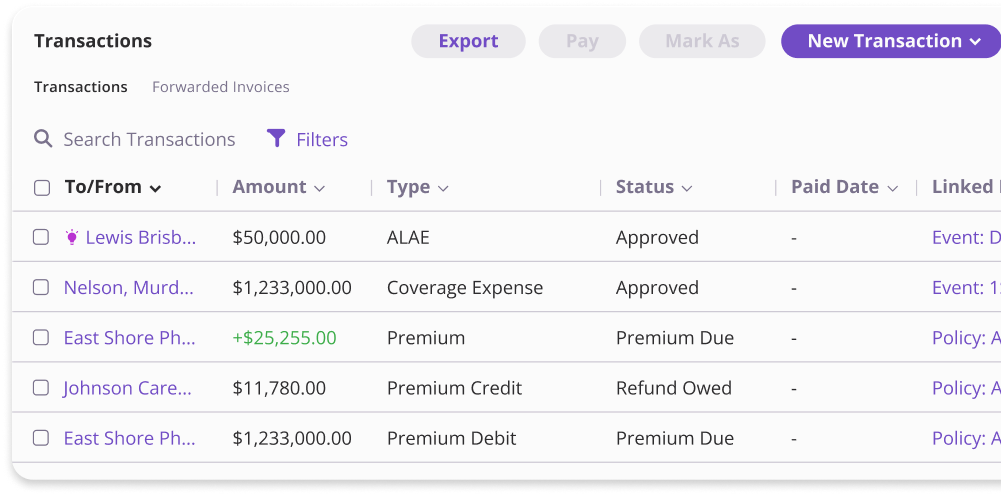1001x494 pixels.
Task: Click the Status column chevron
Action: [687, 188]
